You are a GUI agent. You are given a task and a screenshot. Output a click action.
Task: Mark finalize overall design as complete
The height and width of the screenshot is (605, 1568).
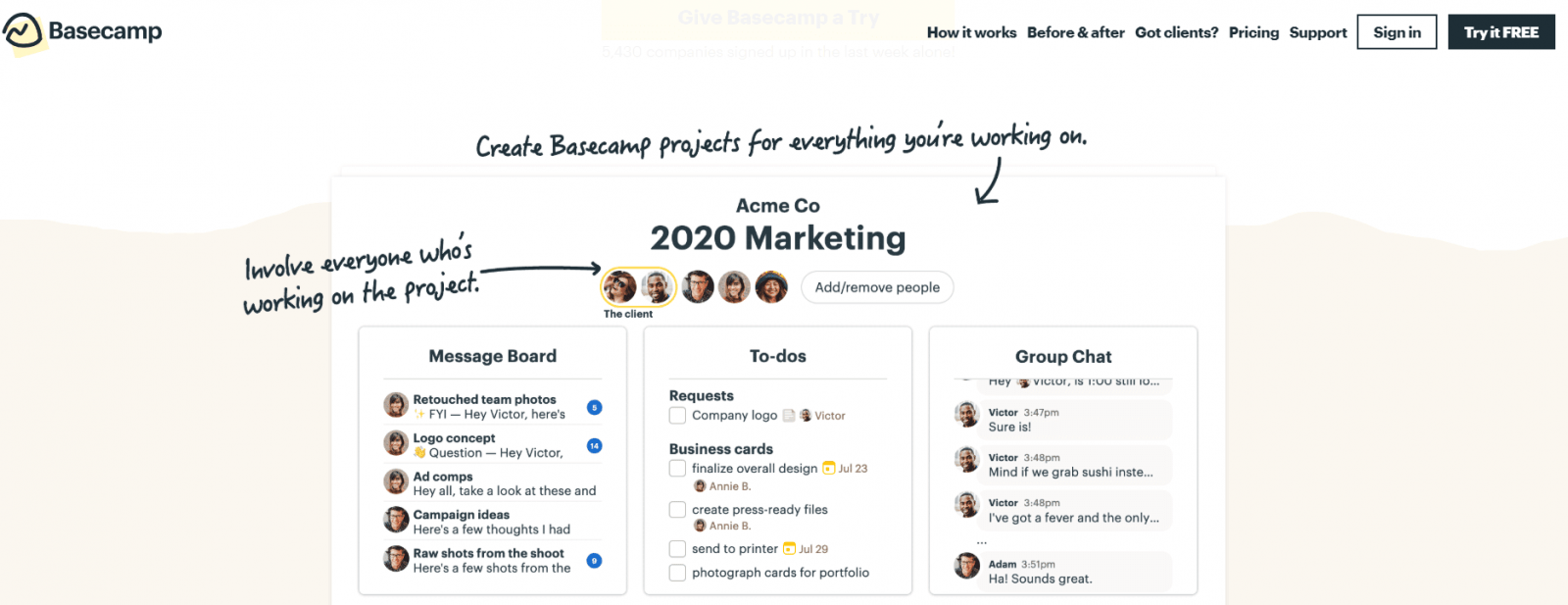677,468
